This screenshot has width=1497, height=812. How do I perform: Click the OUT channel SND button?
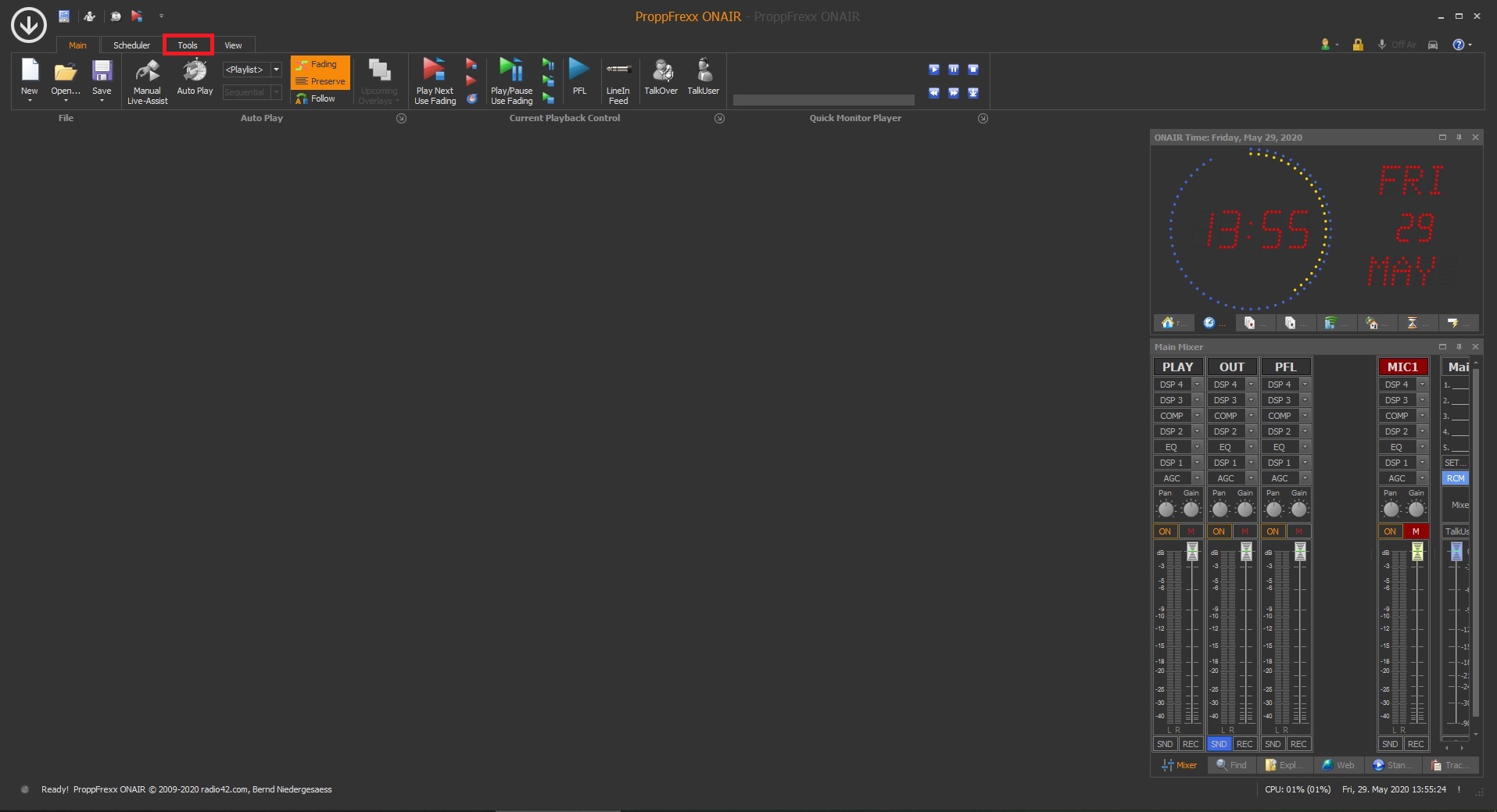pyautogui.click(x=1219, y=744)
